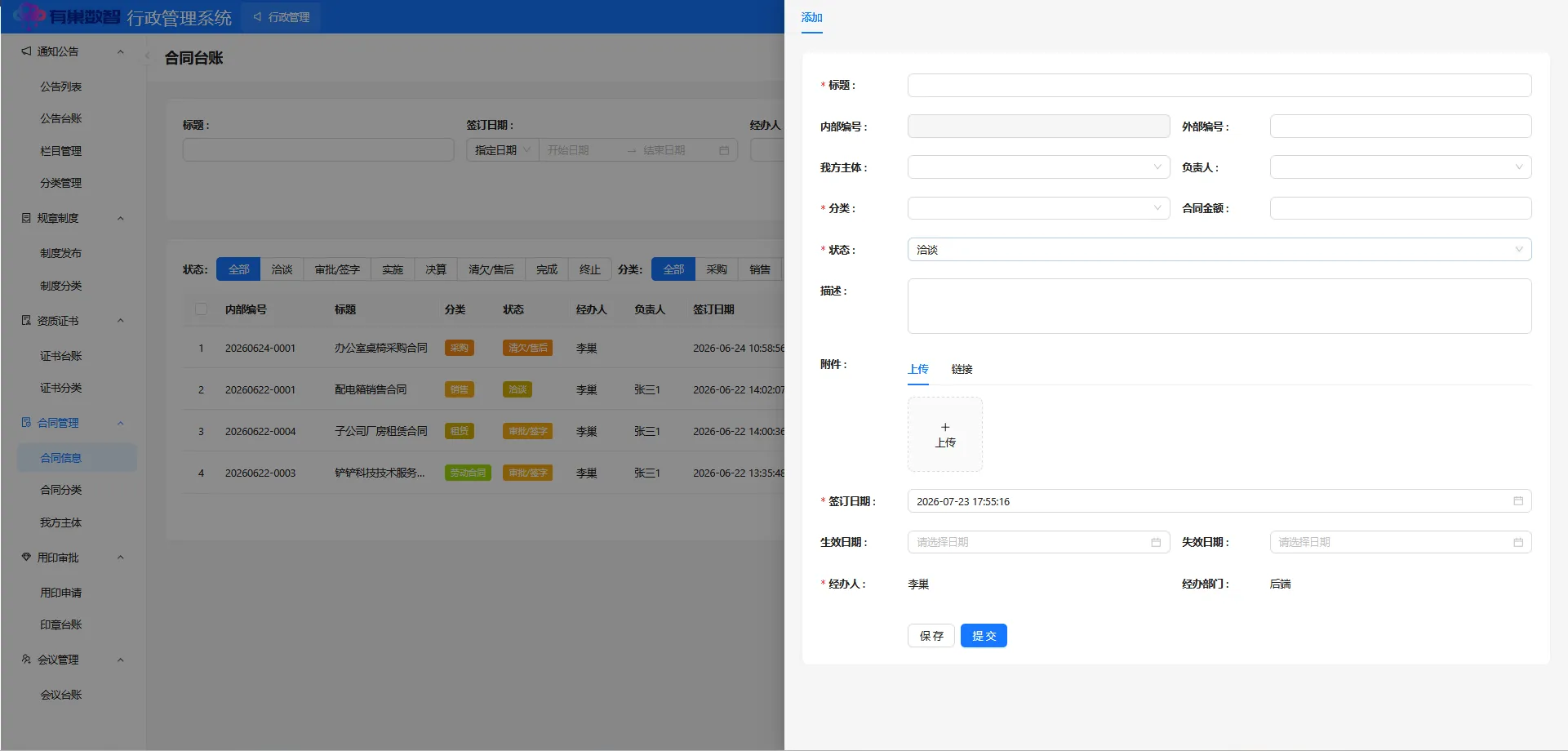The width and height of the screenshot is (1568, 751).
Task: Click contract title 配电箱销售合同
Action: [x=371, y=389]
